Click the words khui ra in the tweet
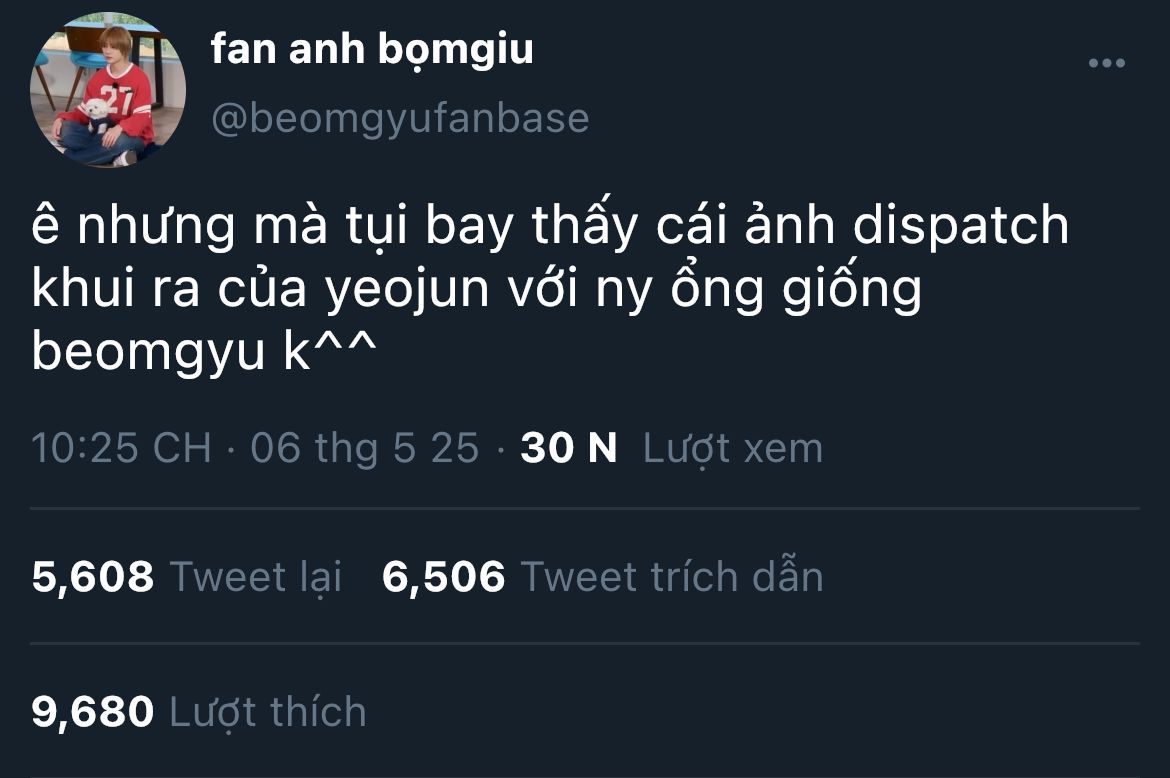Image resolution: width=1170 pixels, height=778 pixels. point(116,288)
